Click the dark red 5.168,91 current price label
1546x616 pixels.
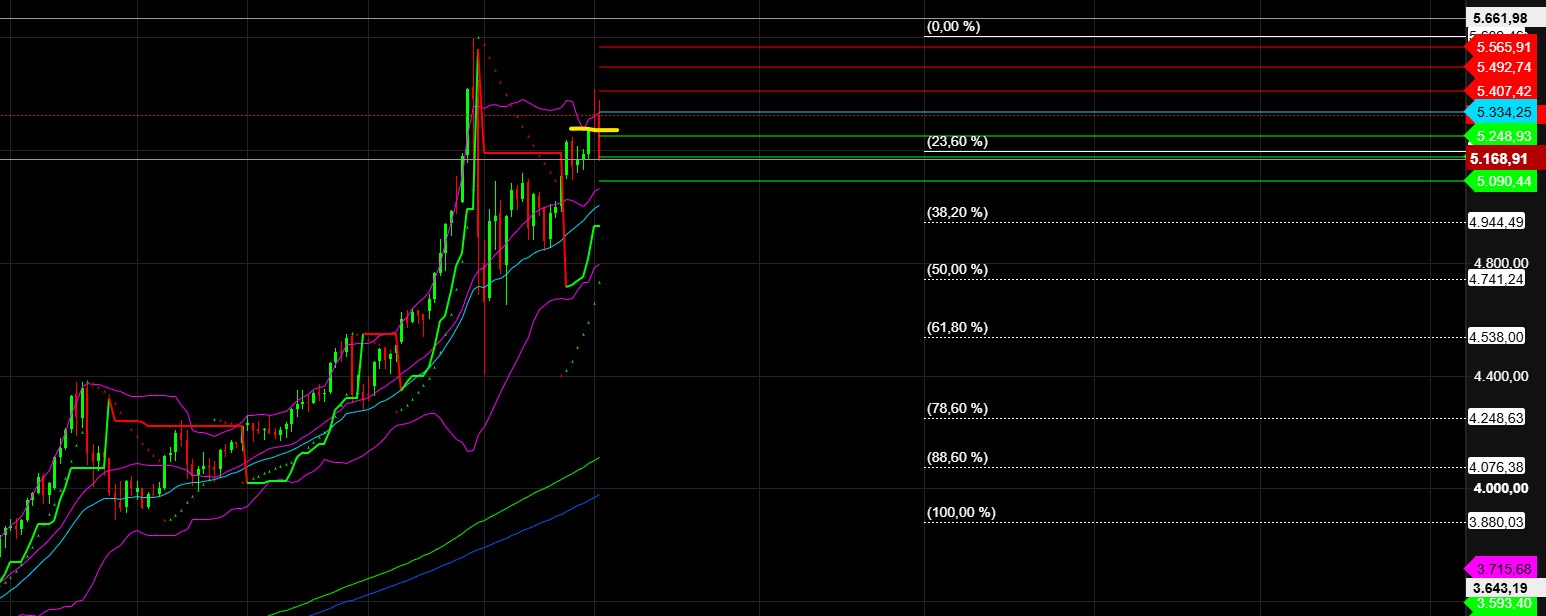tap(1503, 158)
